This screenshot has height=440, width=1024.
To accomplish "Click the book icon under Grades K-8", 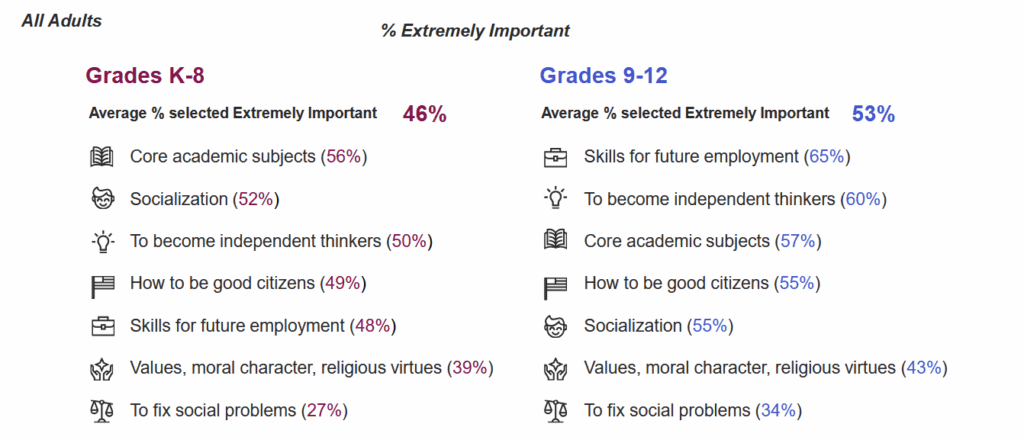I will click(101, 156).
